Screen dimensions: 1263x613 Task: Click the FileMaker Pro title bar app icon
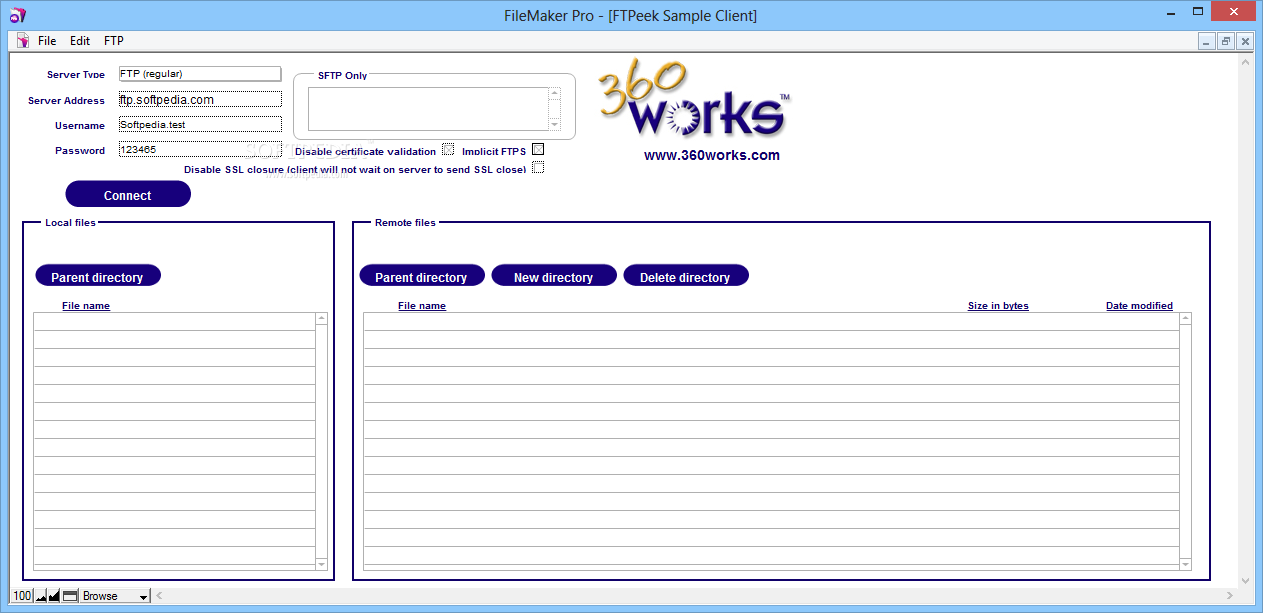pos(16,15)
